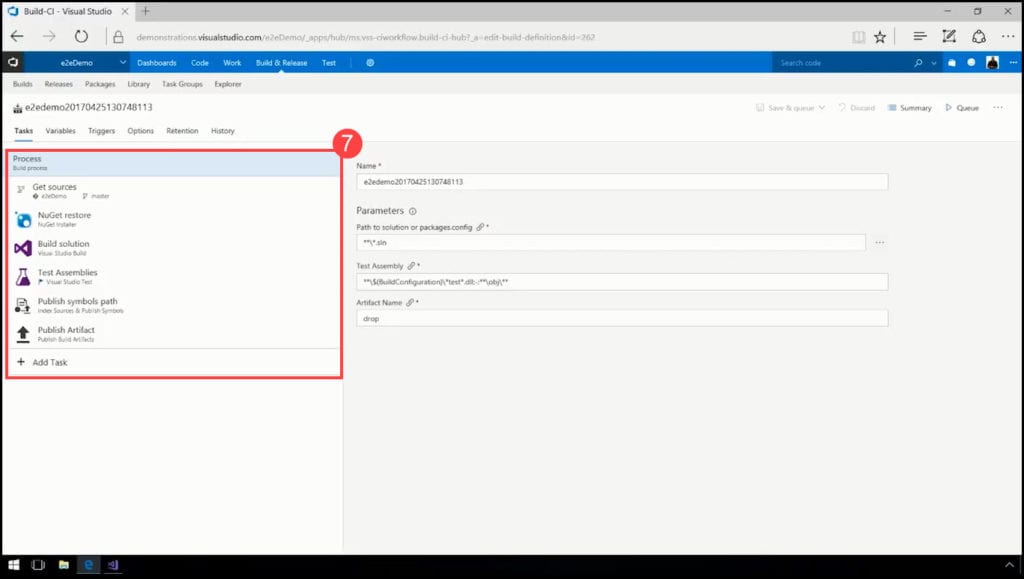This screenshot has width=1024, height=579.
Task: Click the Artifact Name field containing drop
Action: [622, 319]
